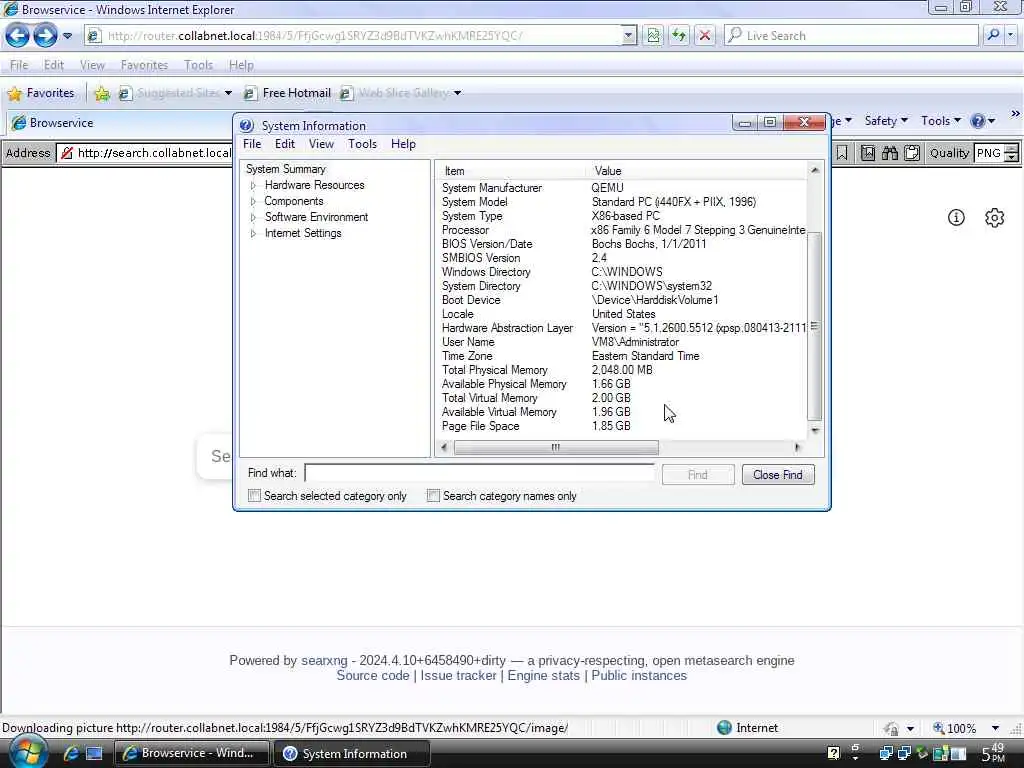Expand the Suggested Sites dropdown arrow
Image resolution: width=1024 pixels, height=768 pixels.
228,93
